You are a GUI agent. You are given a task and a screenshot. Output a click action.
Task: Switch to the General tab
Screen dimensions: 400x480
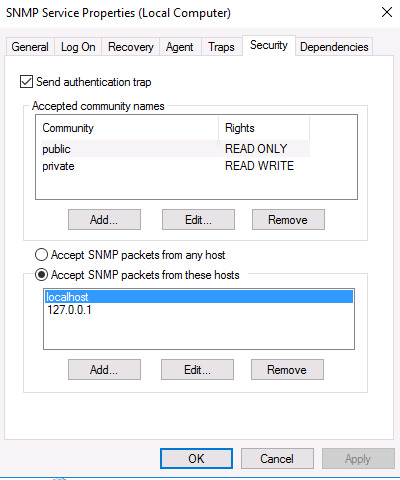[30, 47]
